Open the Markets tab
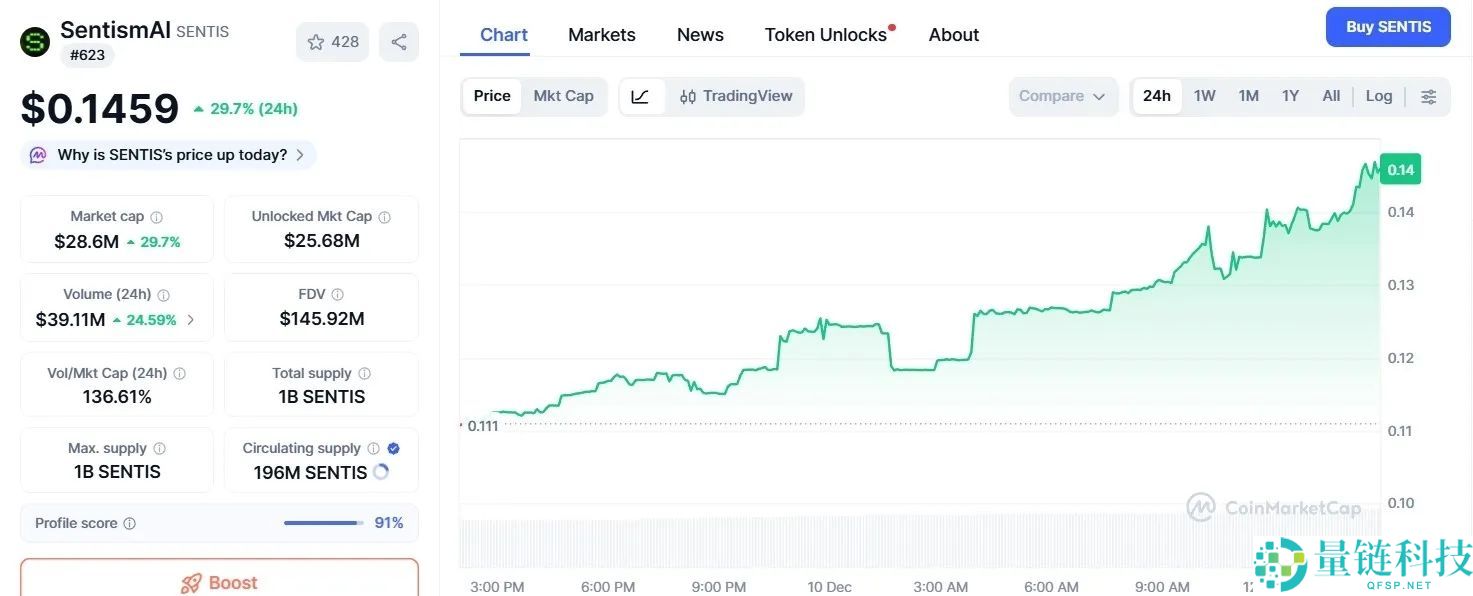 pyautogui.click(x=601, y=35)
